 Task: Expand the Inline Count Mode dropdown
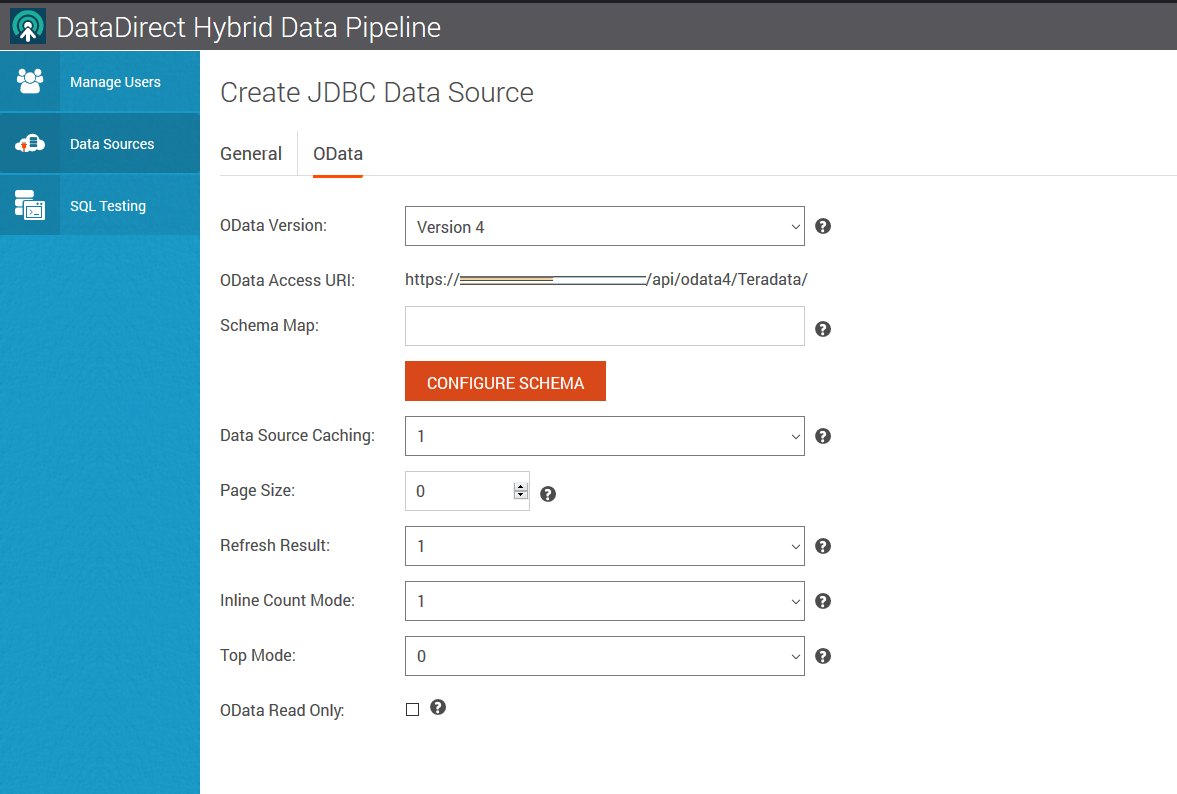(604, 601)
